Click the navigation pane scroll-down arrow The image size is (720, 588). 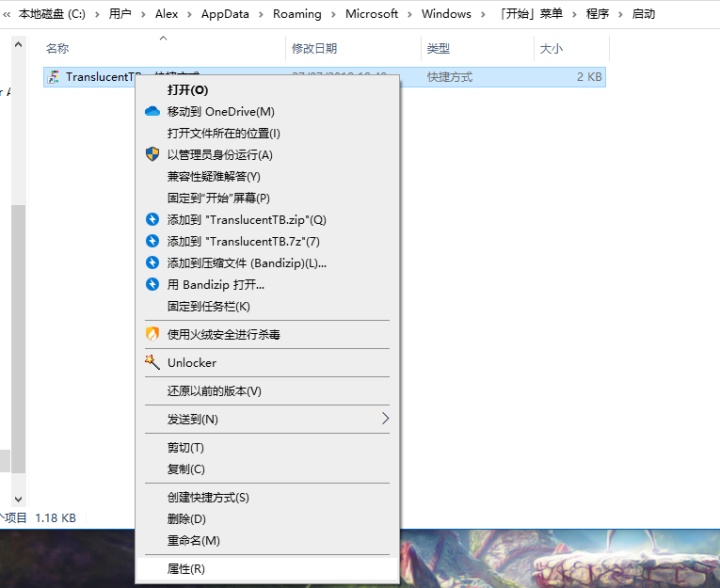coord(18,499)
